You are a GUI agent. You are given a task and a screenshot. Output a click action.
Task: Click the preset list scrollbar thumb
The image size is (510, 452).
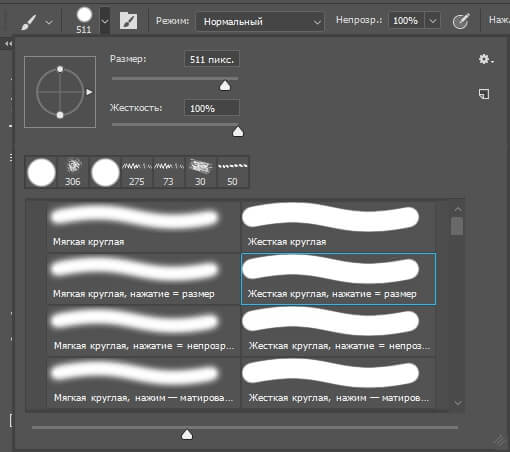(457, 226)
